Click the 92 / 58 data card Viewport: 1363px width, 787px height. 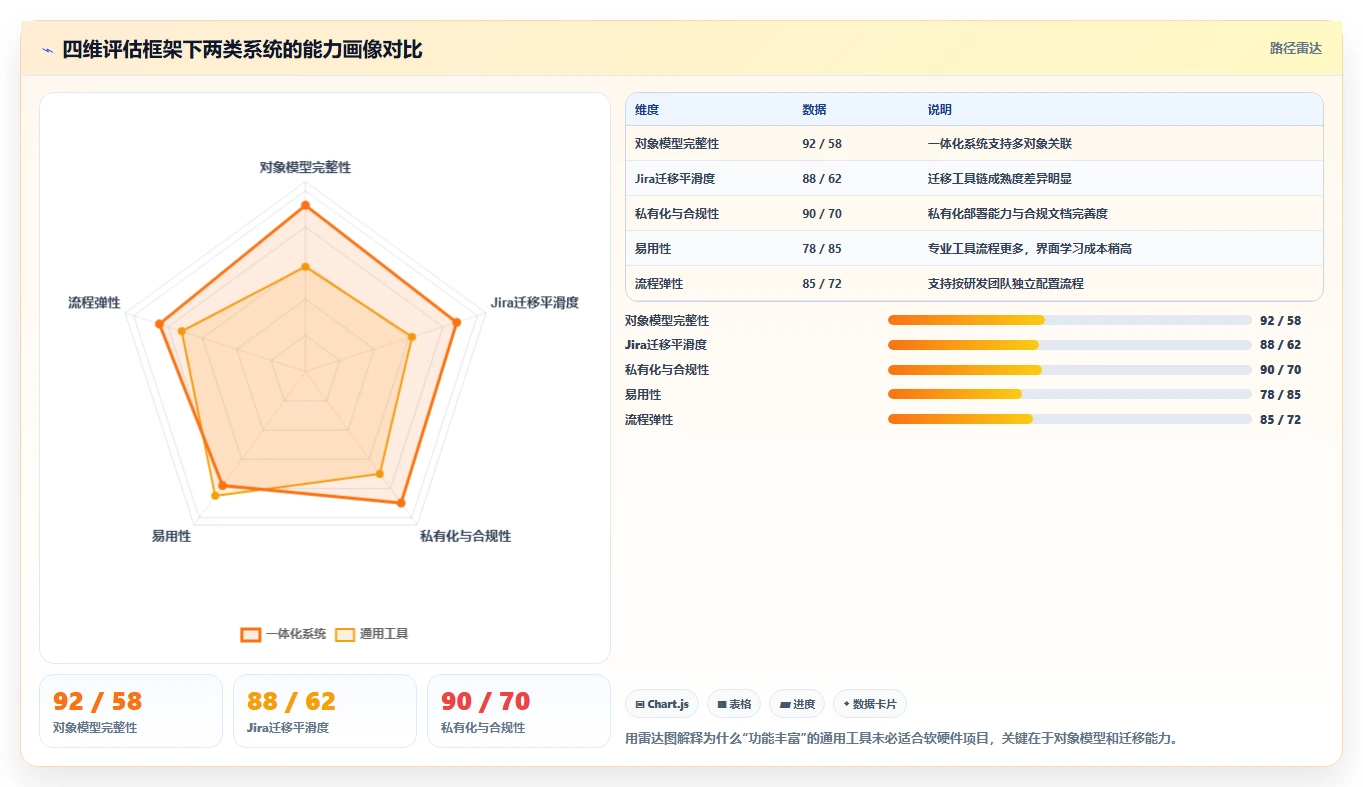(x=131, y=711)
